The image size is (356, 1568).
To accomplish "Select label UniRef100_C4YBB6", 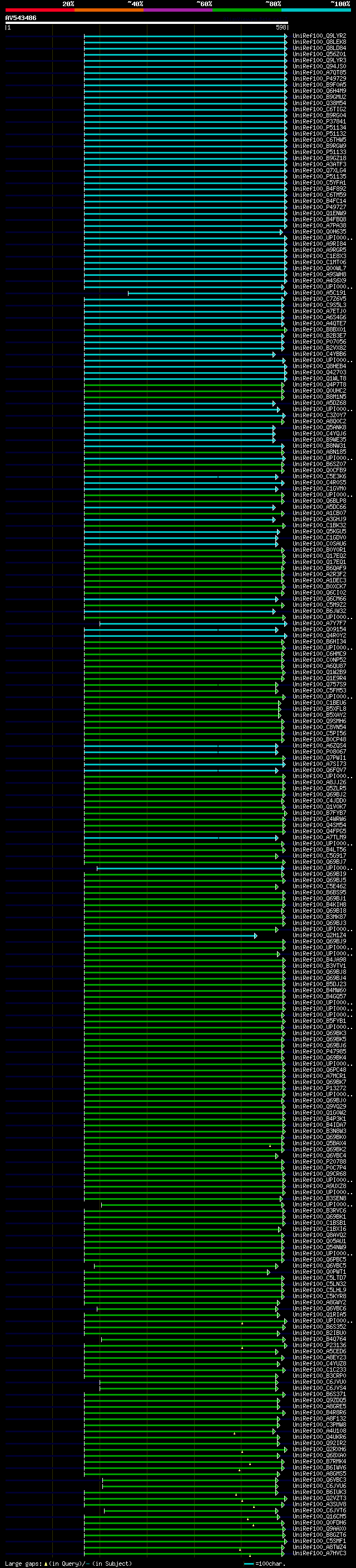I will (319, 354).
